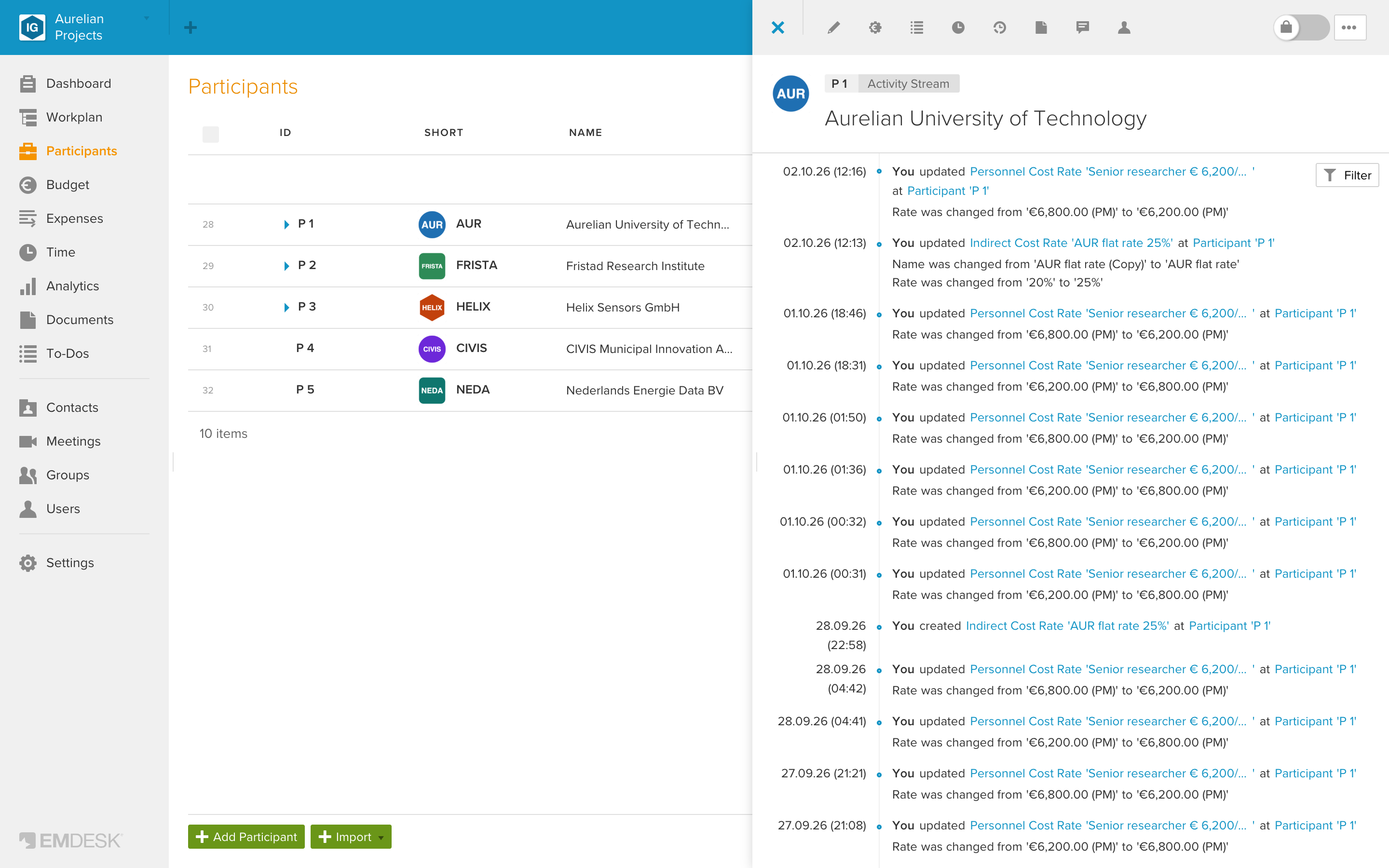The width and height of the screenshot is (1389, 868).
Task: Open the person contact icon in panel toolbar
Action: tap(1124, 27)
